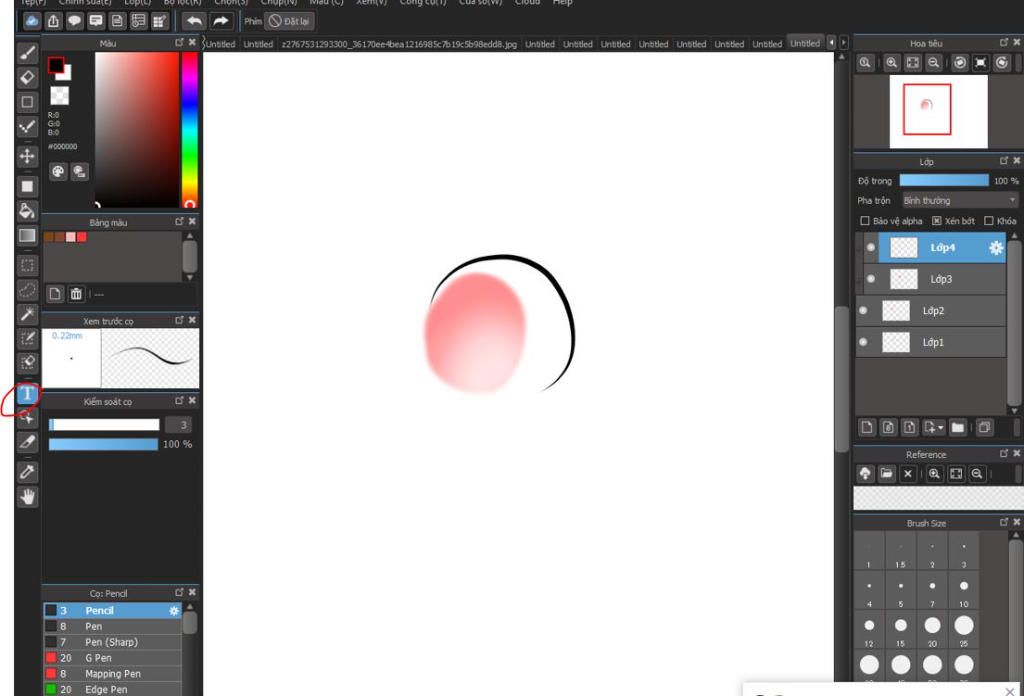Select the Hand pan tool
This screenshot has width=1024, height=696.
pyautogui.click(x=27, y=497)
